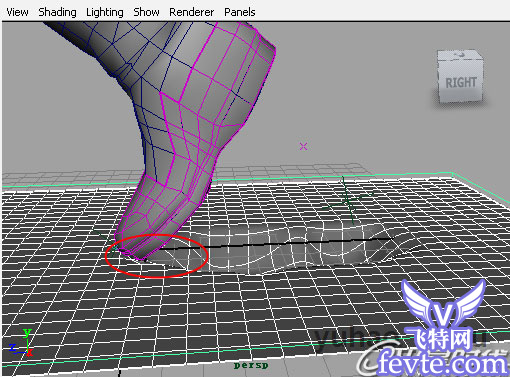
Task: Open the Renderer menu
Action: coord(192,12)
